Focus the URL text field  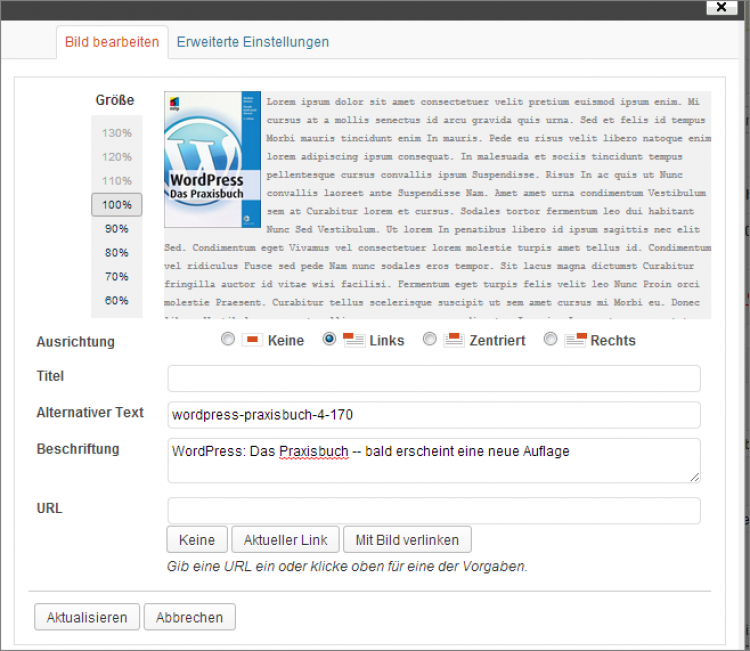tap(434, 511)
